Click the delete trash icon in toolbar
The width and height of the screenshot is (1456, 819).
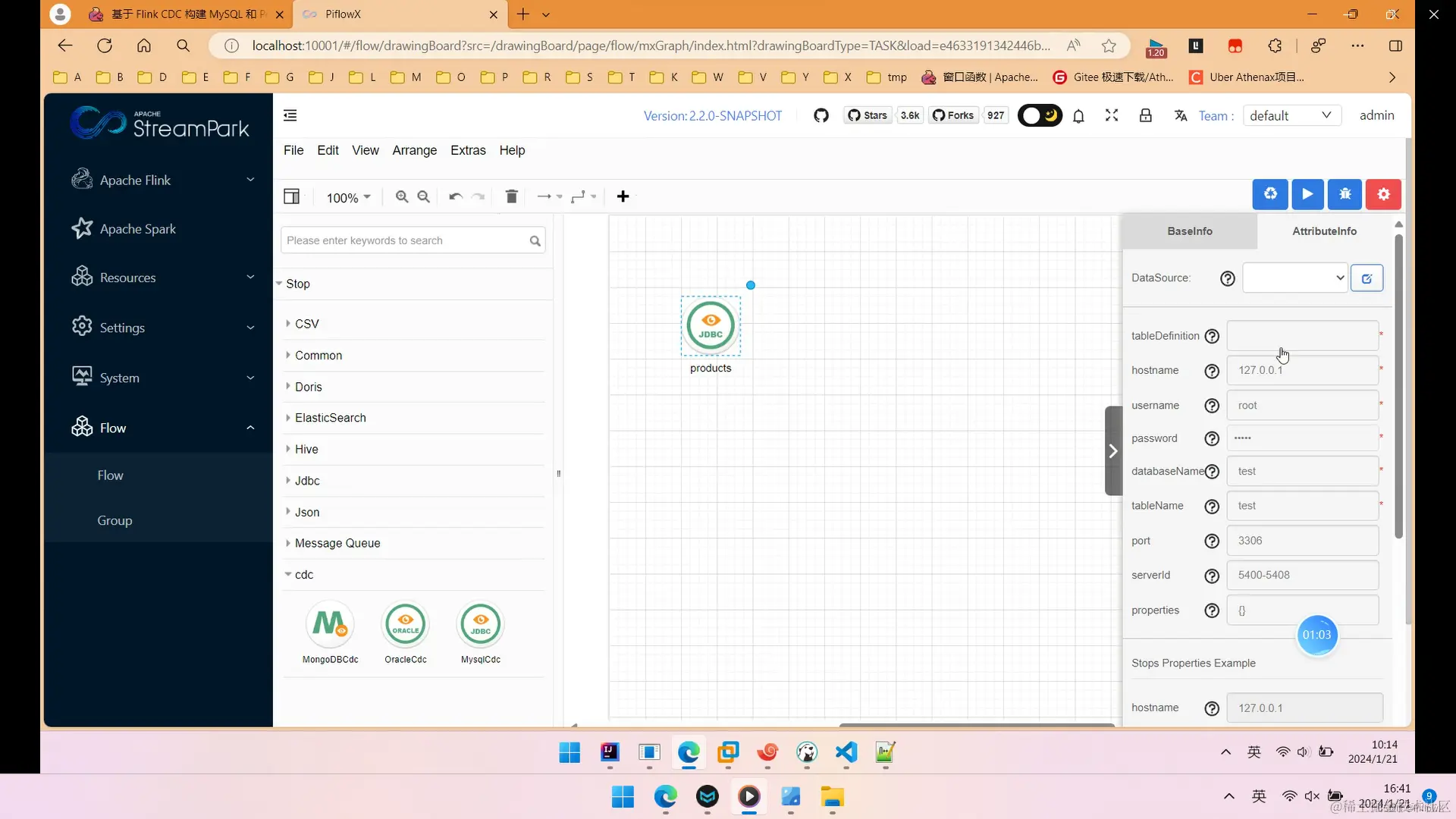click(511, 196)
